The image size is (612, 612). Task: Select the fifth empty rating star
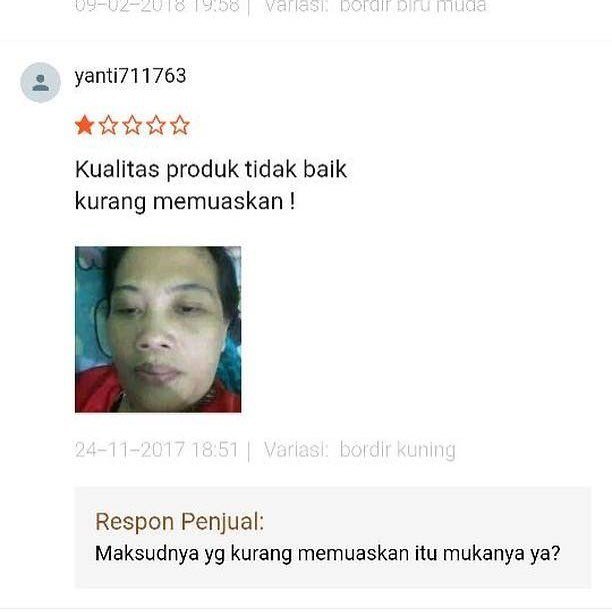(x=180, y=125)
